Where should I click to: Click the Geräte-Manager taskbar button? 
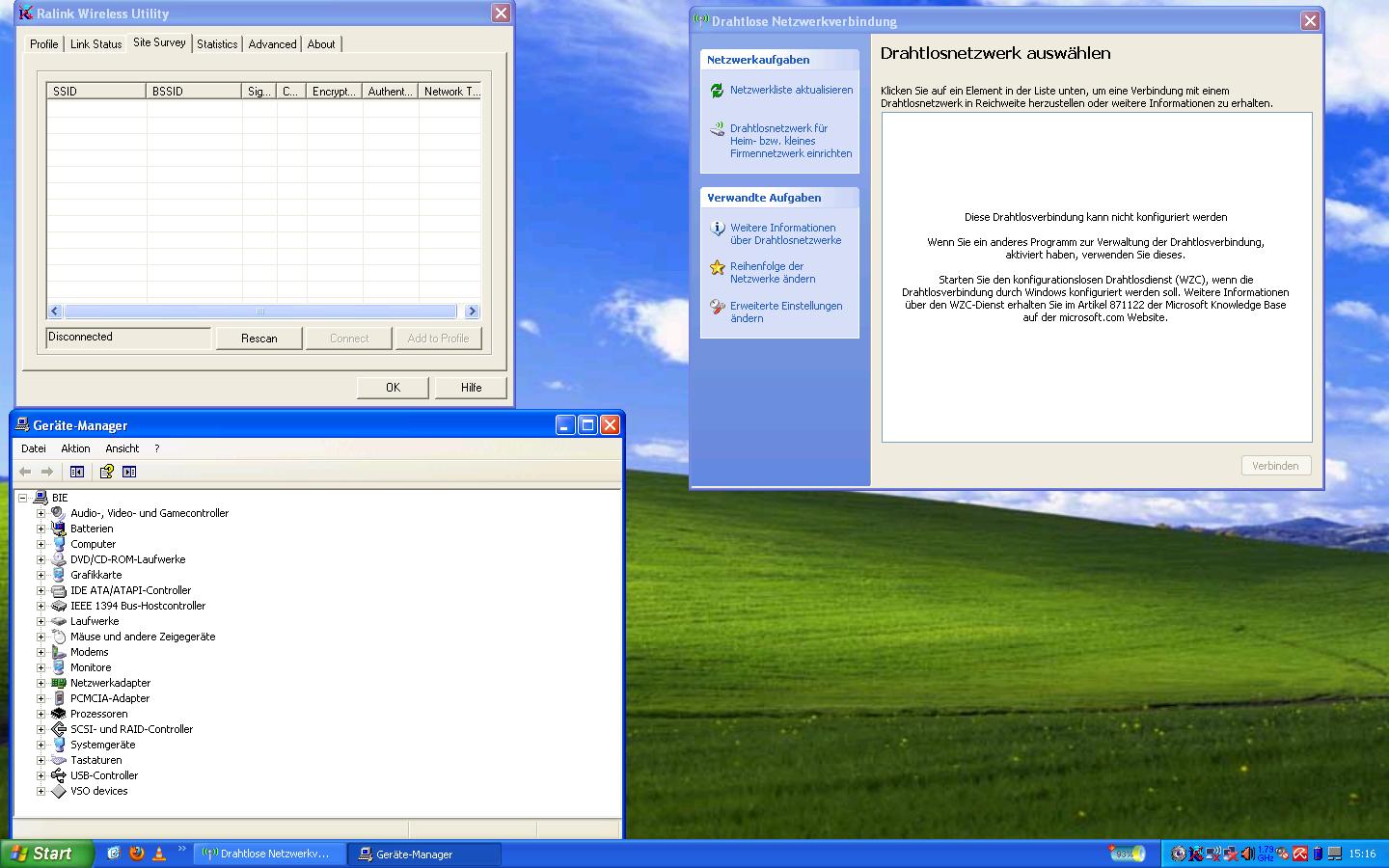[424, 854]
